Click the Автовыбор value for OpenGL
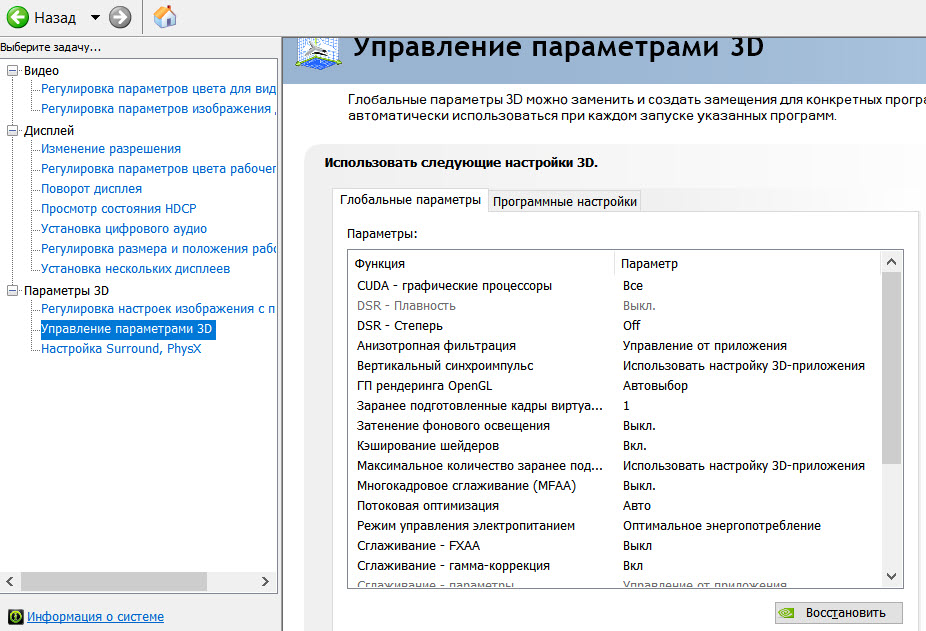 tap(655, 386)
